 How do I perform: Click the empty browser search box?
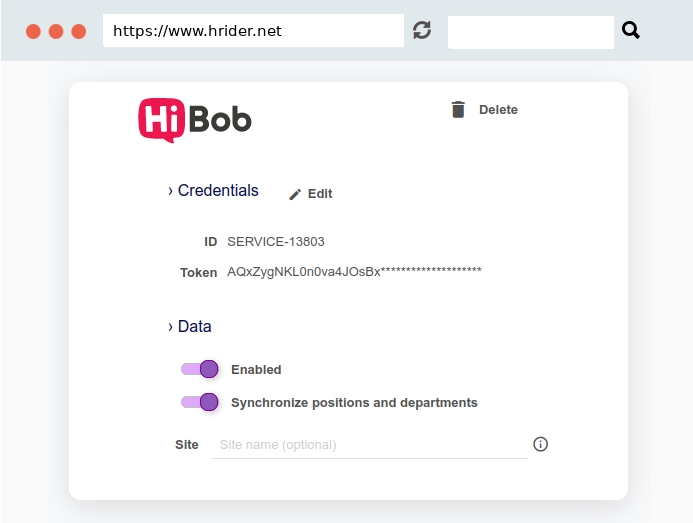(531, 32)
